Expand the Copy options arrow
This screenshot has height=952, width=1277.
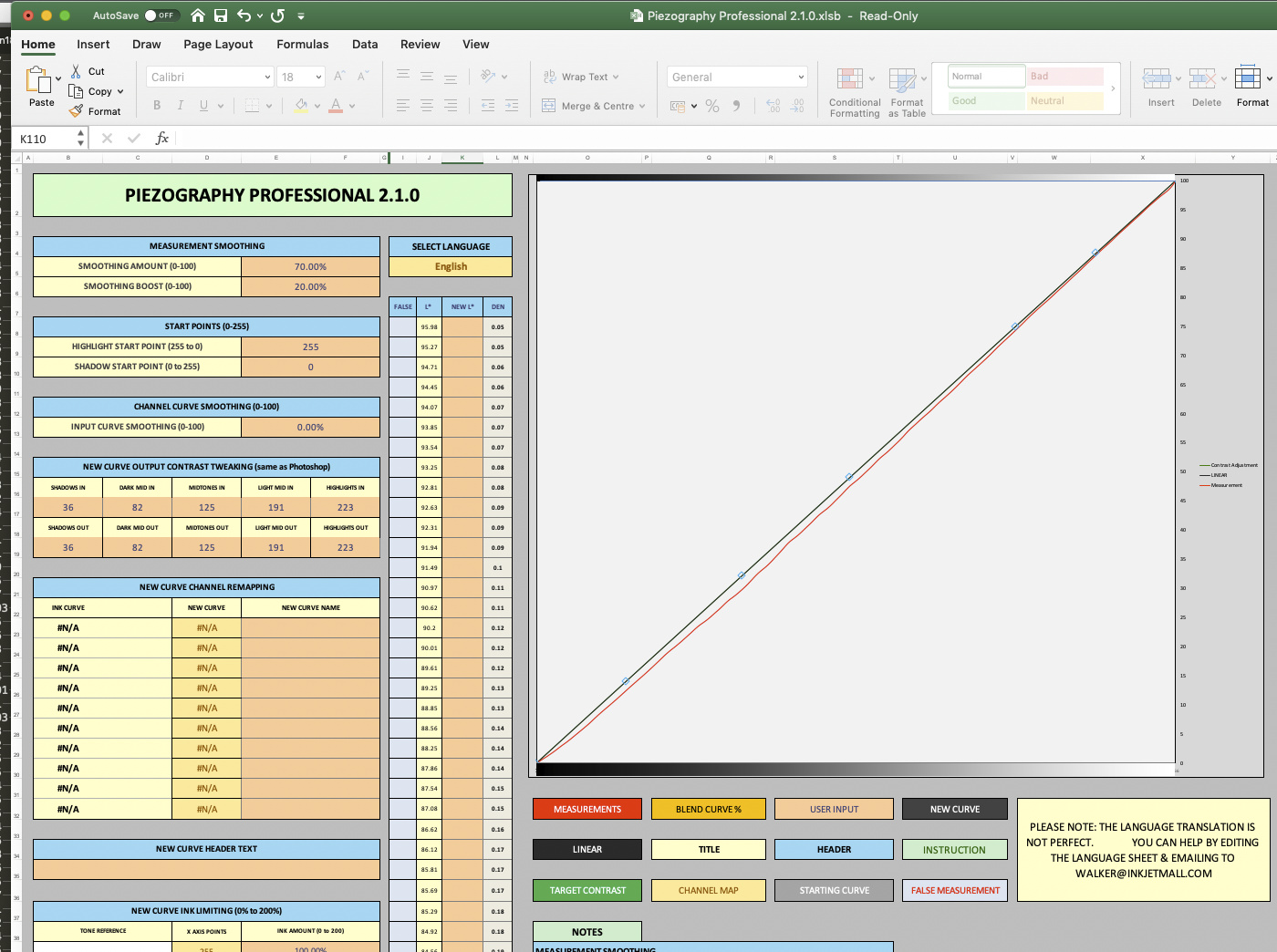point(120,91)
